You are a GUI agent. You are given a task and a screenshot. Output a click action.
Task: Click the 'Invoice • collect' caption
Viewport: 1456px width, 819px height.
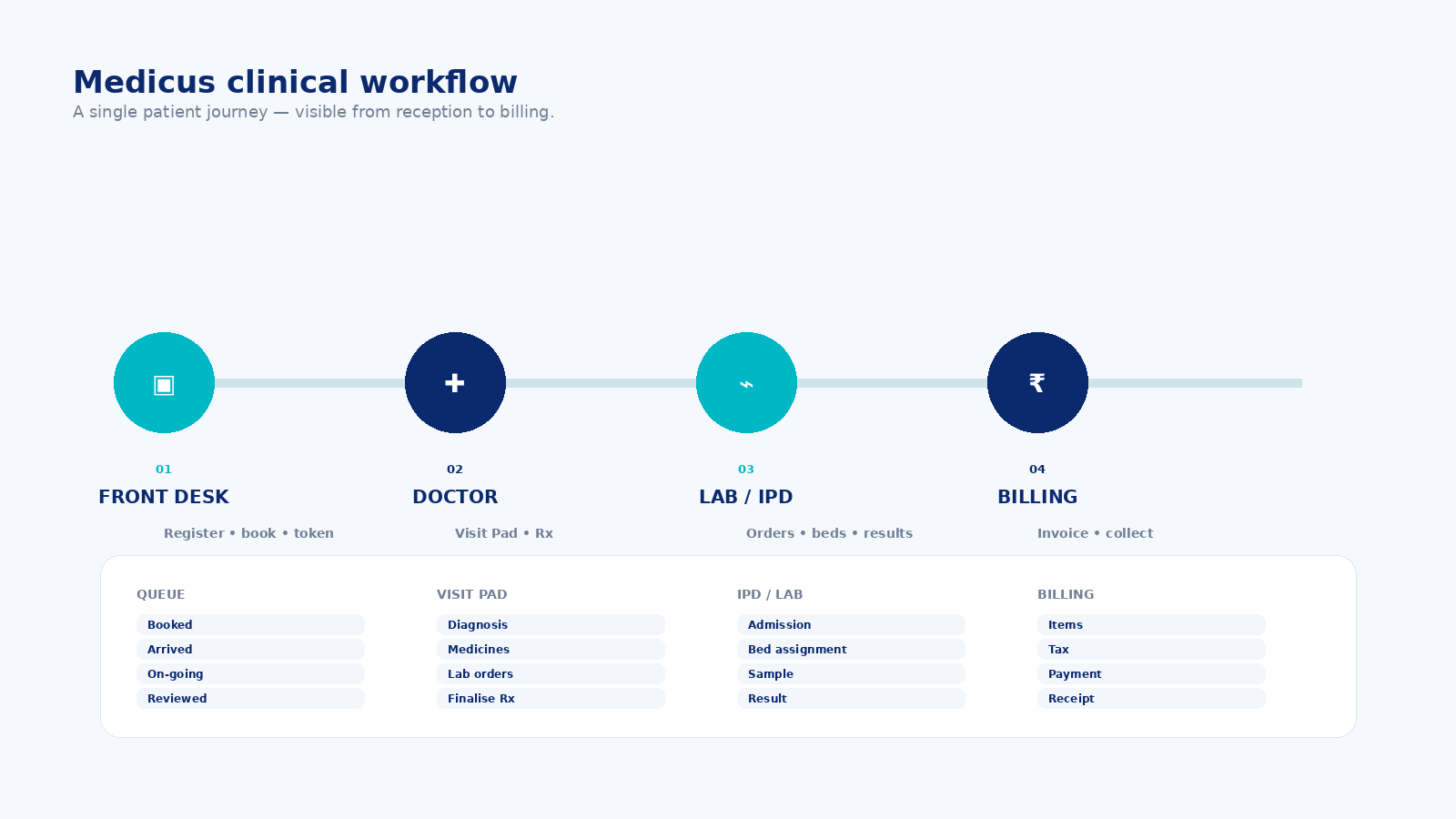click(x=1095, y=533)
